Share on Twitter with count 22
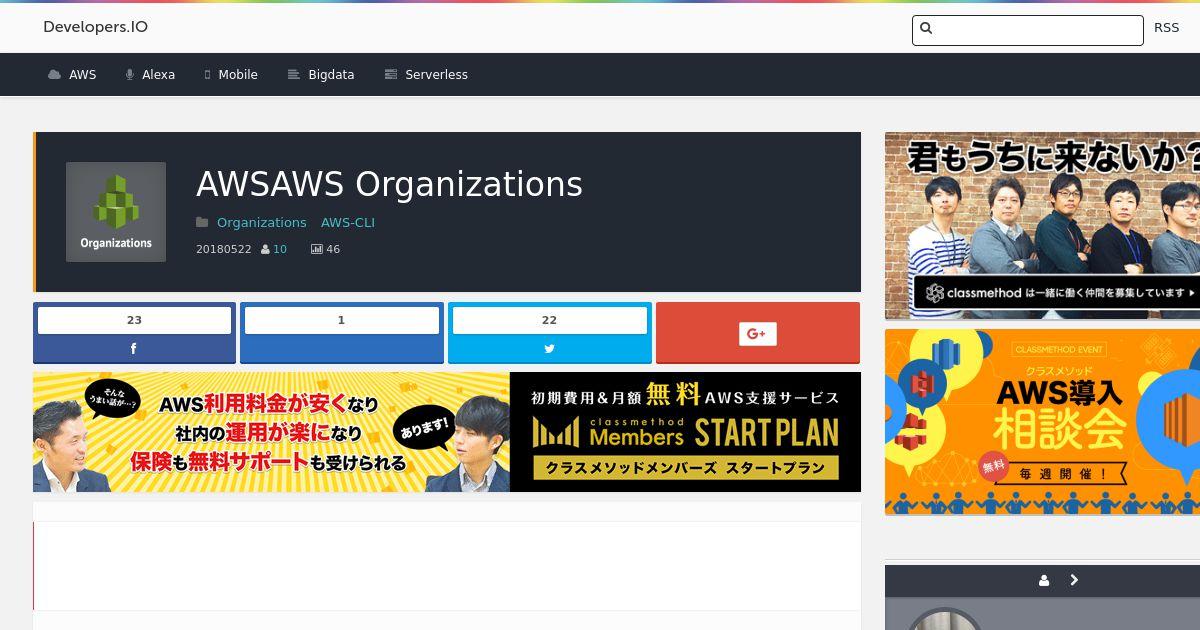Viewport: 1200px width, 630px height. click(550, 333)
